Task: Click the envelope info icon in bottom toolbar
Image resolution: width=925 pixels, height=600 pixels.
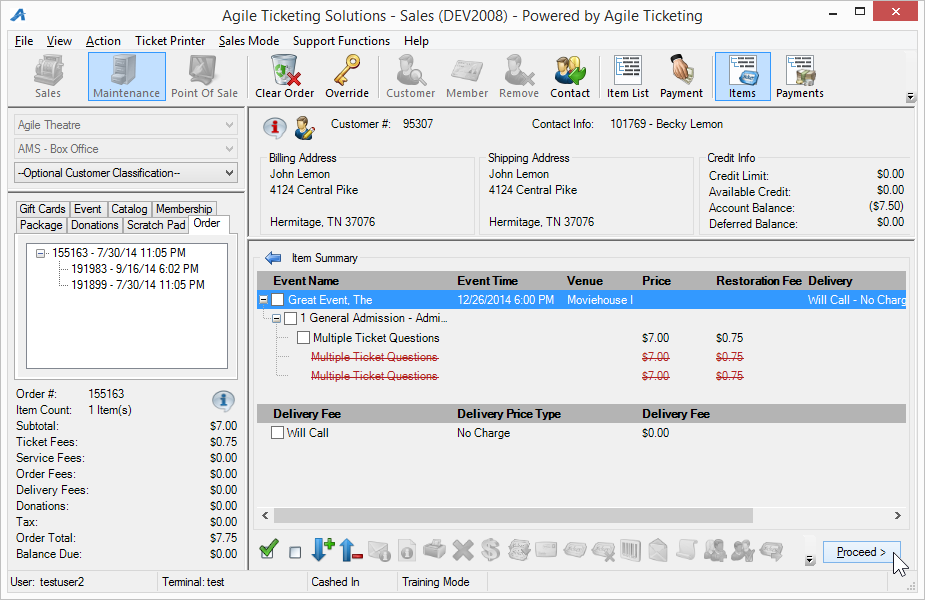Action: (x=378, y=550)
